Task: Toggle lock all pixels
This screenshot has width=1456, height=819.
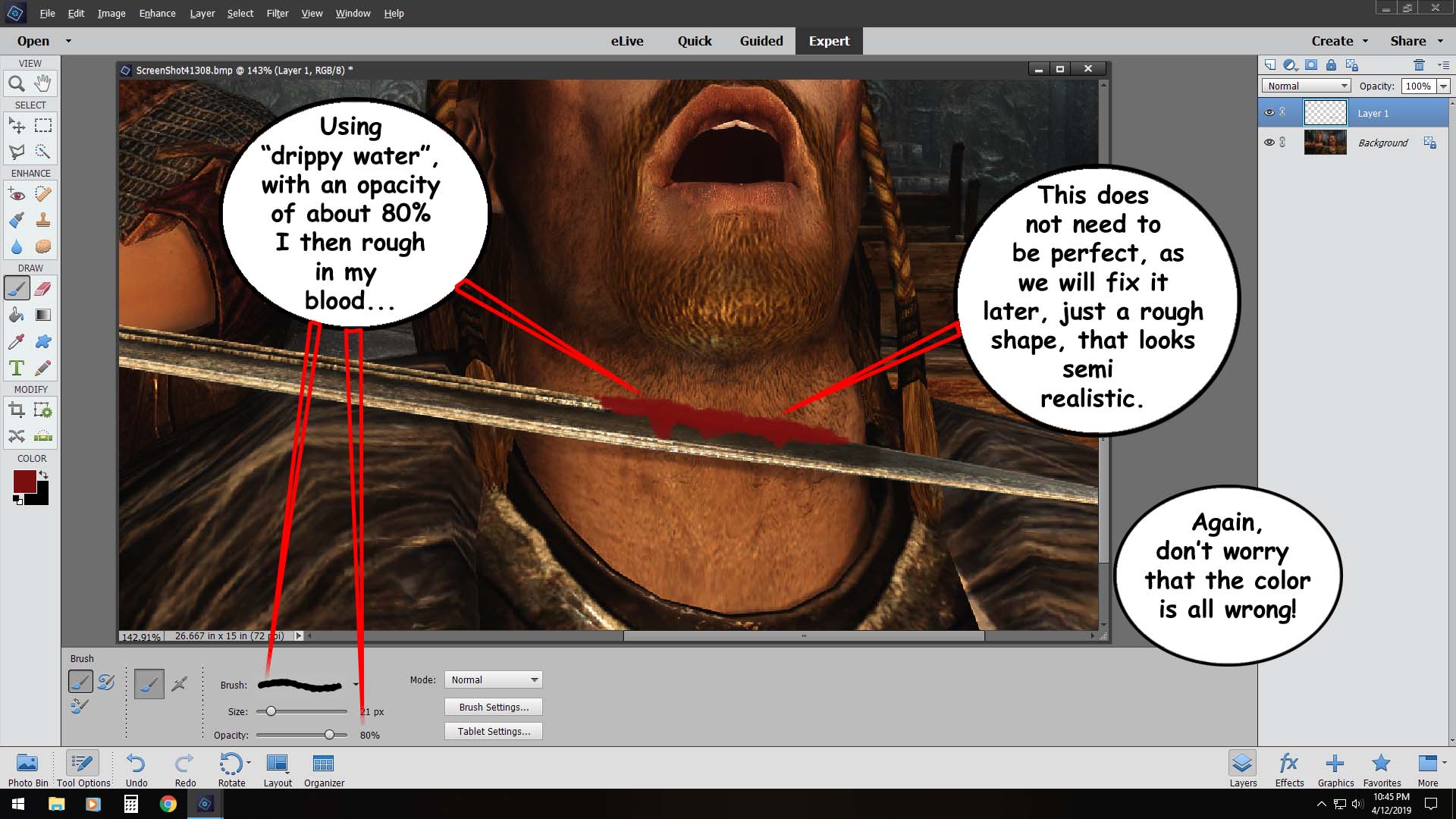Action: (1331, 65)
